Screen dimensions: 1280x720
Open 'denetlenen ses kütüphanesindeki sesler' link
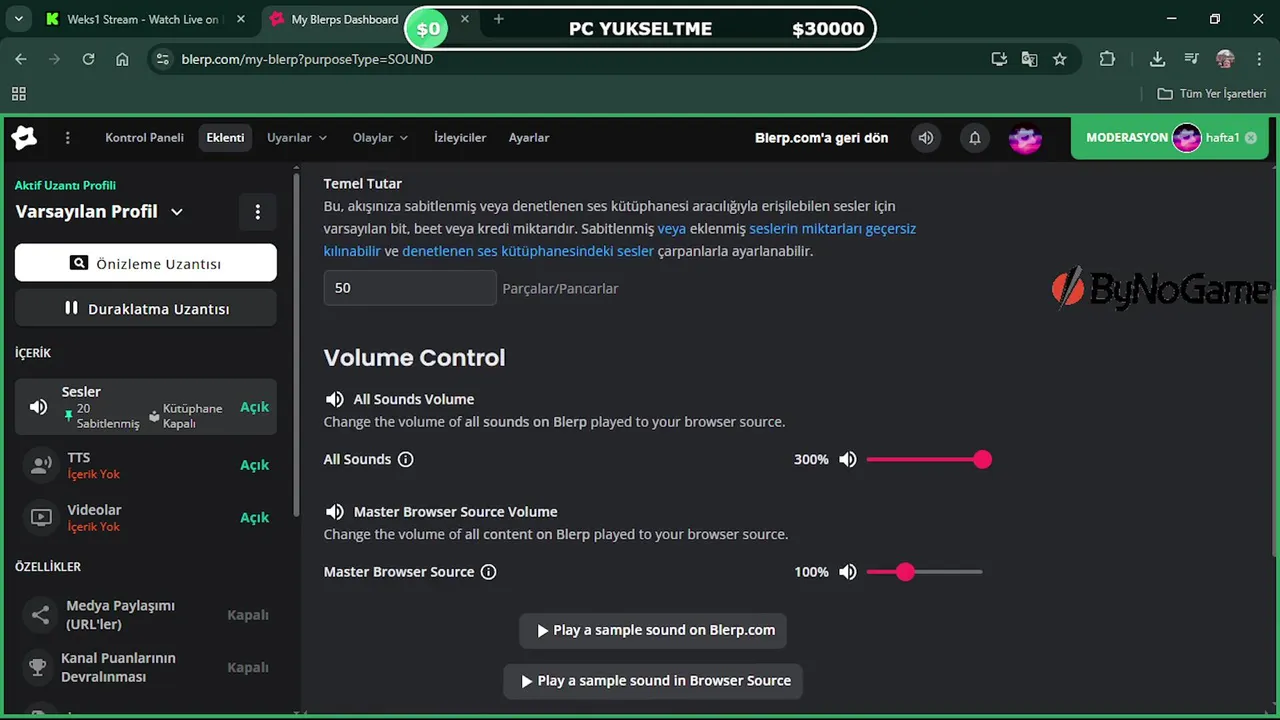click(528, 251)
